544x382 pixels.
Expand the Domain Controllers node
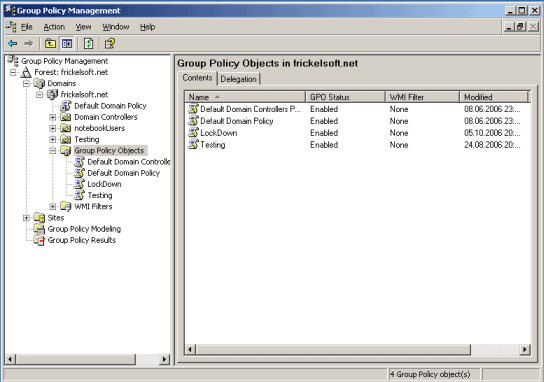point(53,117)
